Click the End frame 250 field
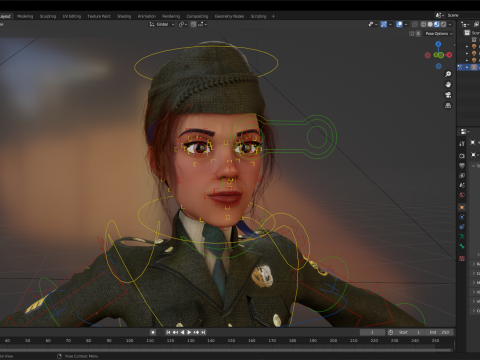Screen dimensions: 480x360 point(440,332)
